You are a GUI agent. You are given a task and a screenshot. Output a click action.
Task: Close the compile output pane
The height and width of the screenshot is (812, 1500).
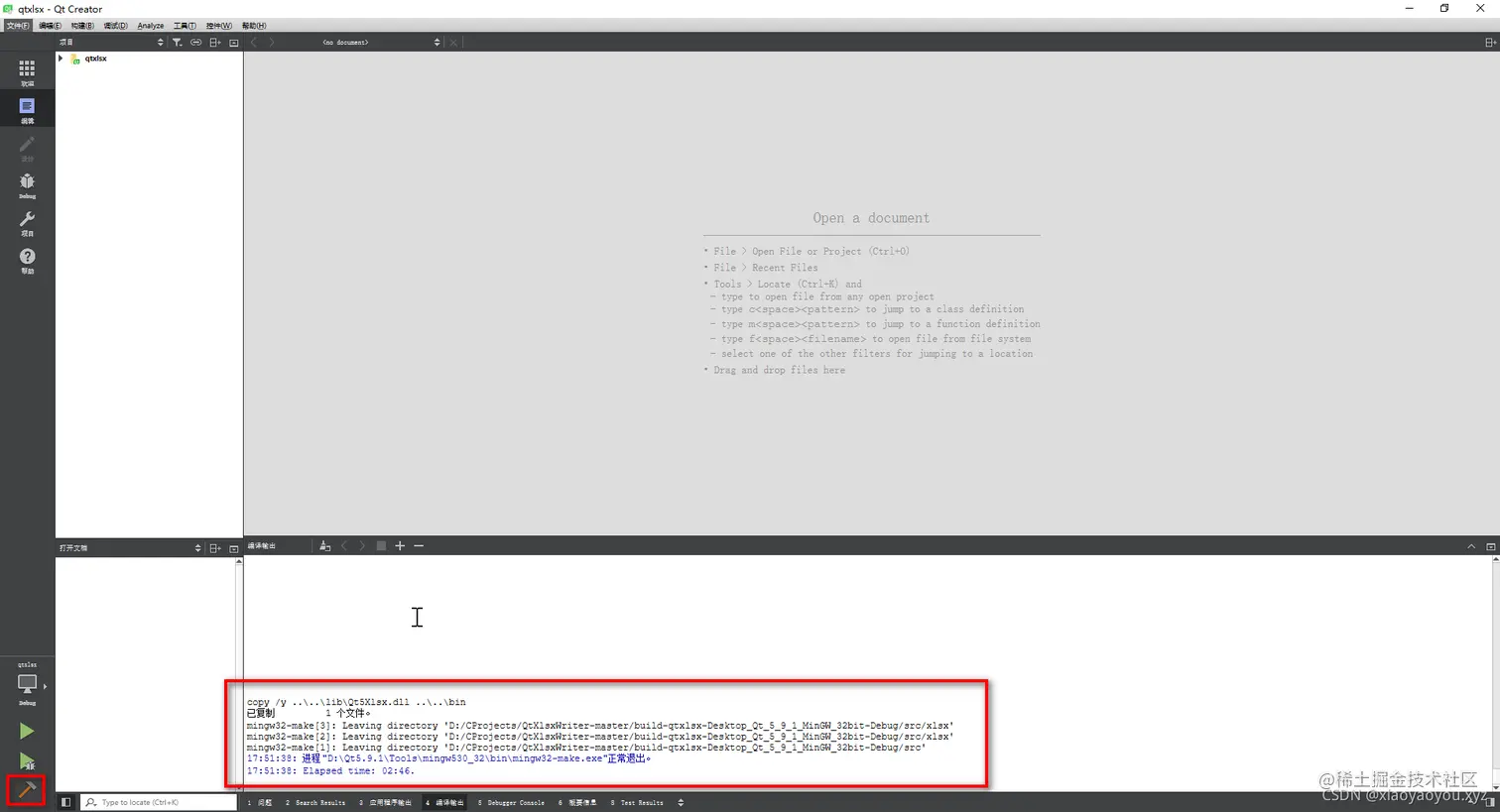coord(1490,546)
